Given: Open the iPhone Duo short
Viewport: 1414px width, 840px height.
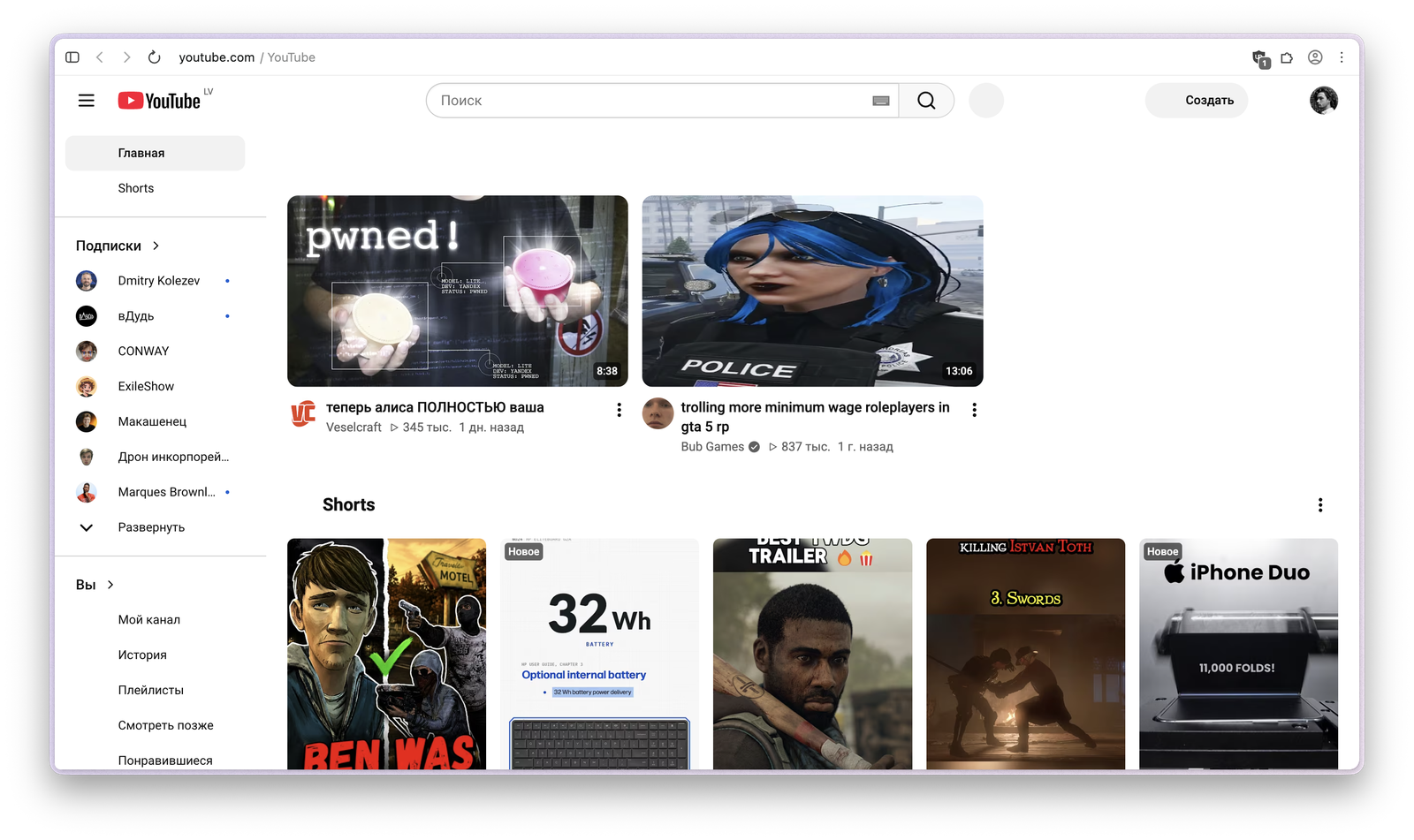Looking at the screenshot, I should click(x=1238, y=654).
